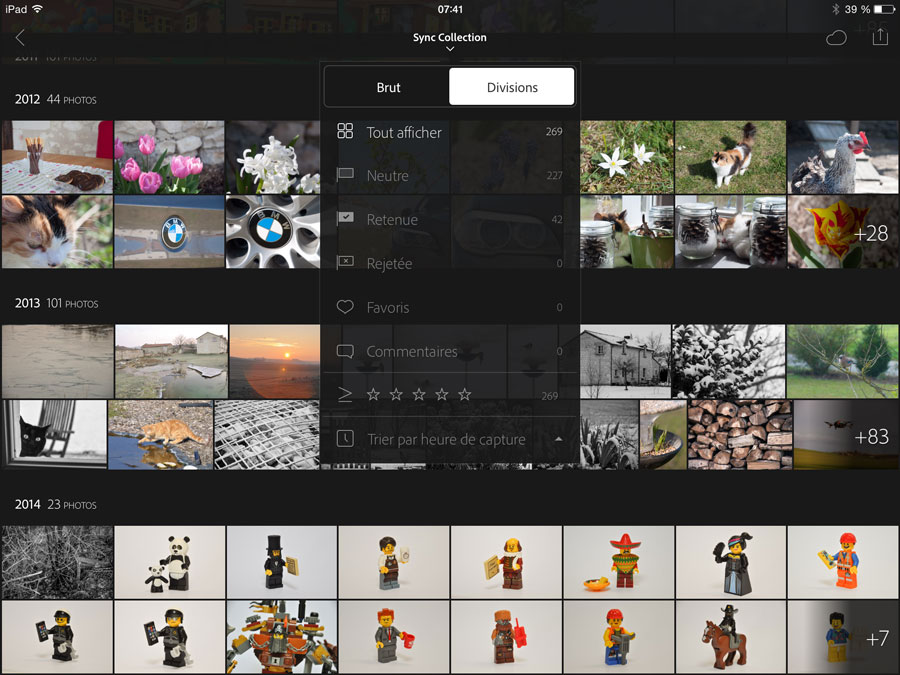Viewport: 900px width, 675px height.
Task: Open the calico cat on grass photo
Action: pyautogui.click(x=730, y=157)
